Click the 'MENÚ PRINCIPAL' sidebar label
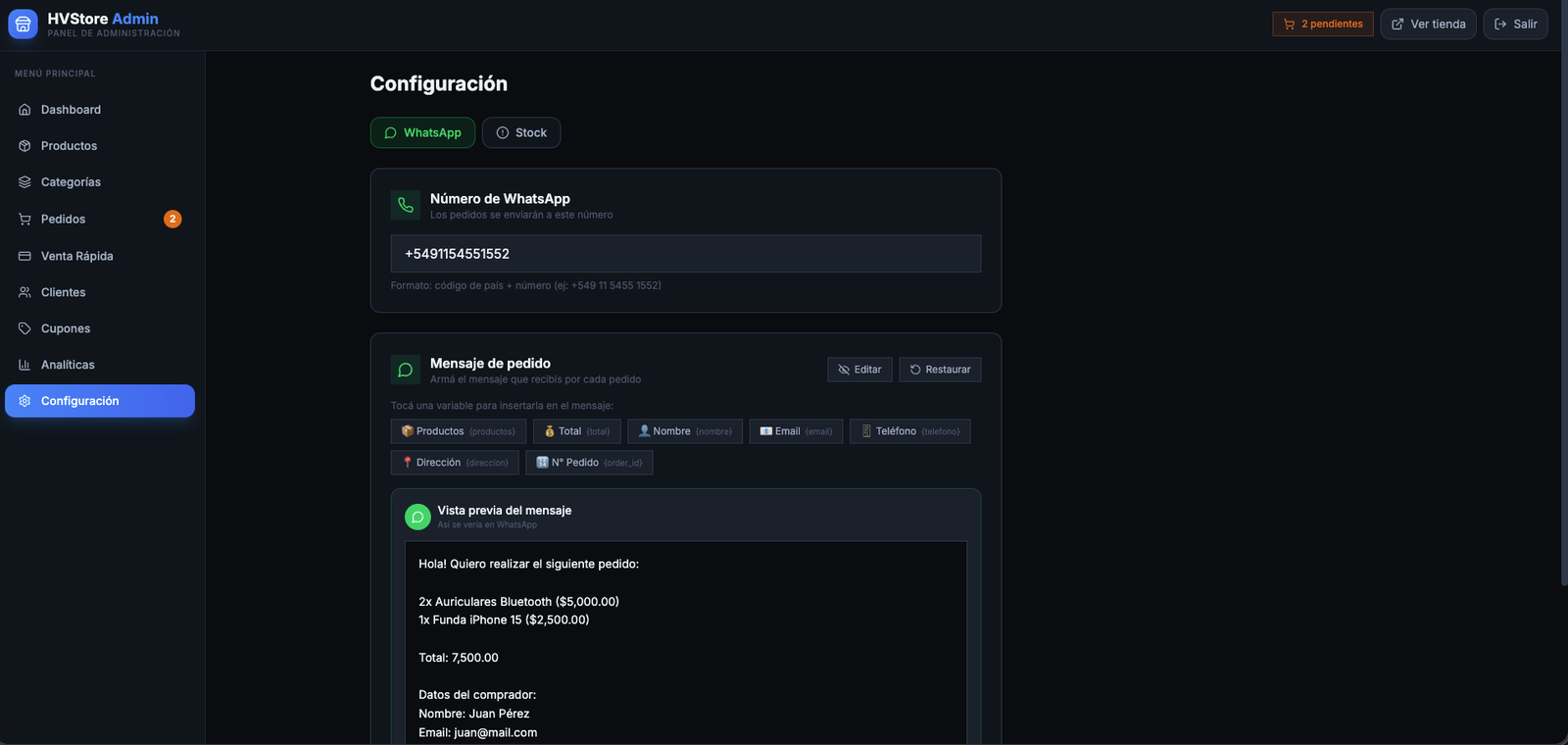The image size is (1568, 745). click(55, 74)
